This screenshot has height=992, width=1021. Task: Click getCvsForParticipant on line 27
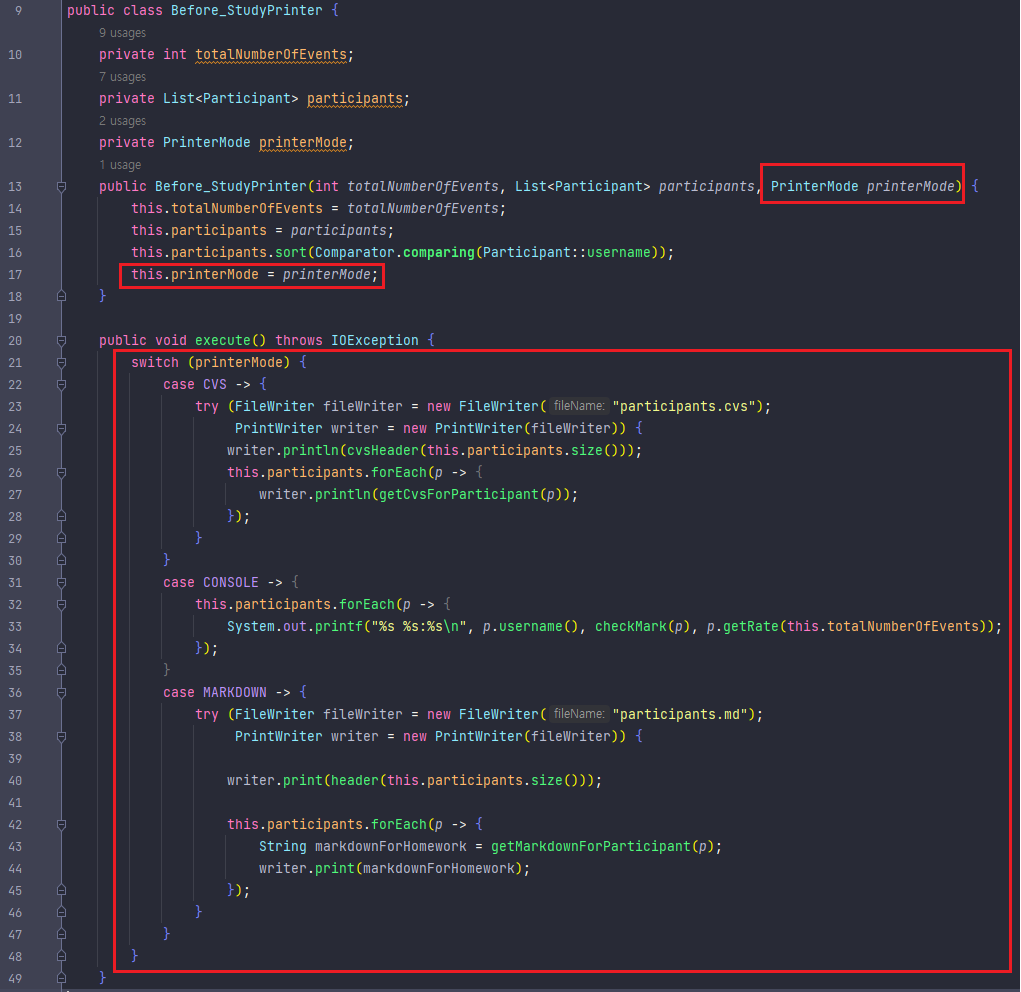coord(459,495)
